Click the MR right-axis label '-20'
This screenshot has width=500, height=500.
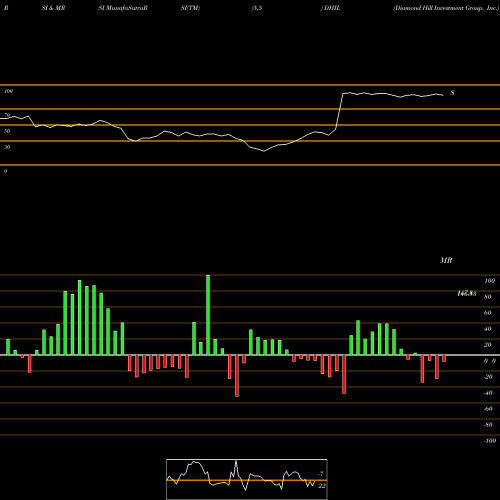point(488,377)
